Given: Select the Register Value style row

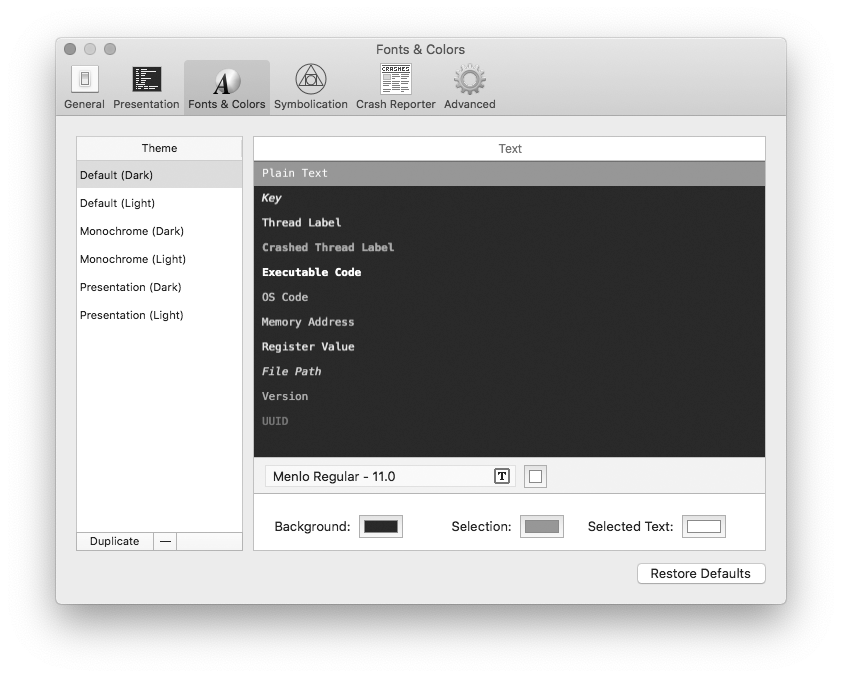Looking at the screenshot, I should click(509, 346).
